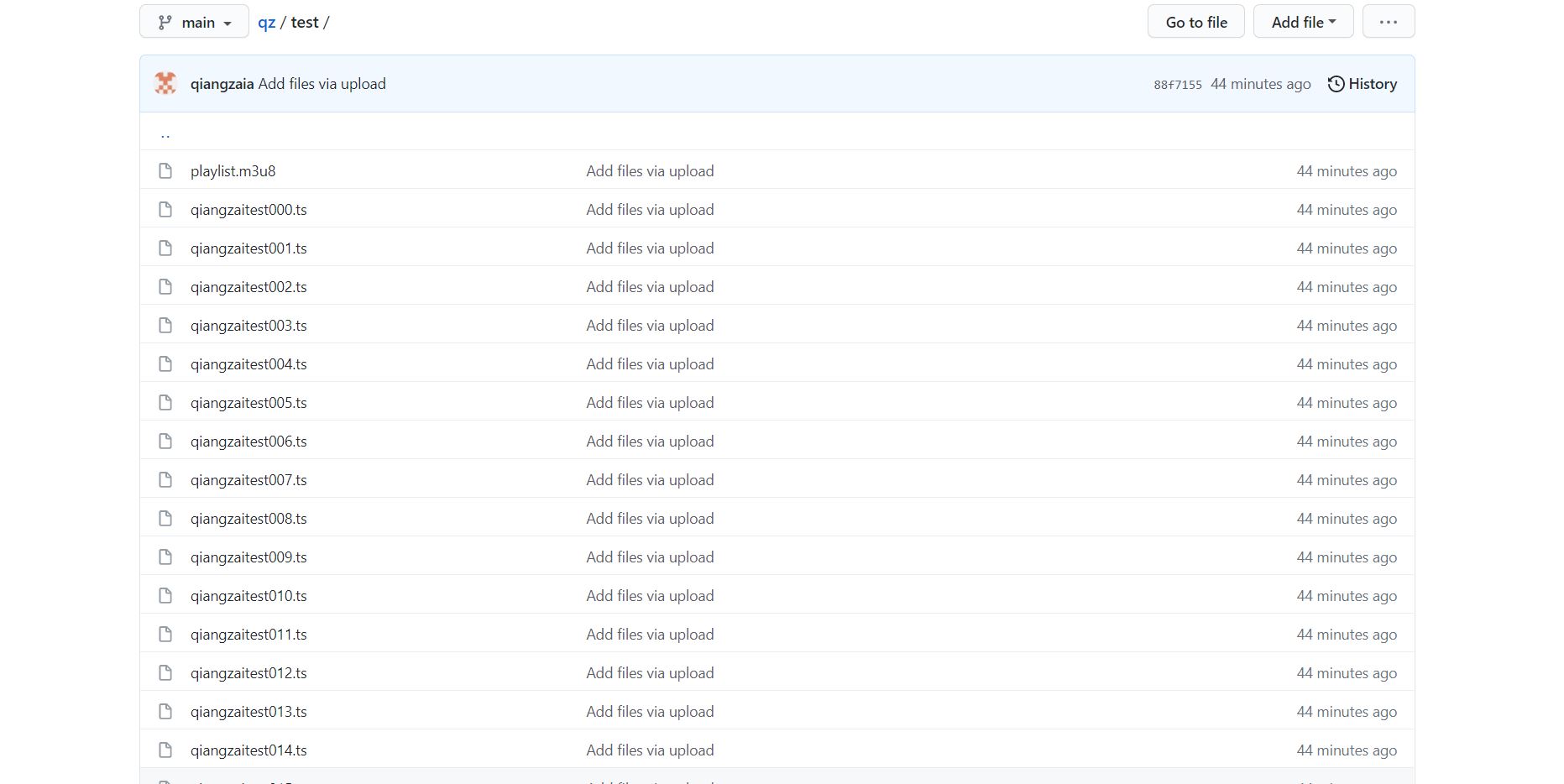Image resolution: width=1564 pixels, height=784 pixels.
Task: Open the qiangzaia author profile link
Action: (x=222, y=84)
